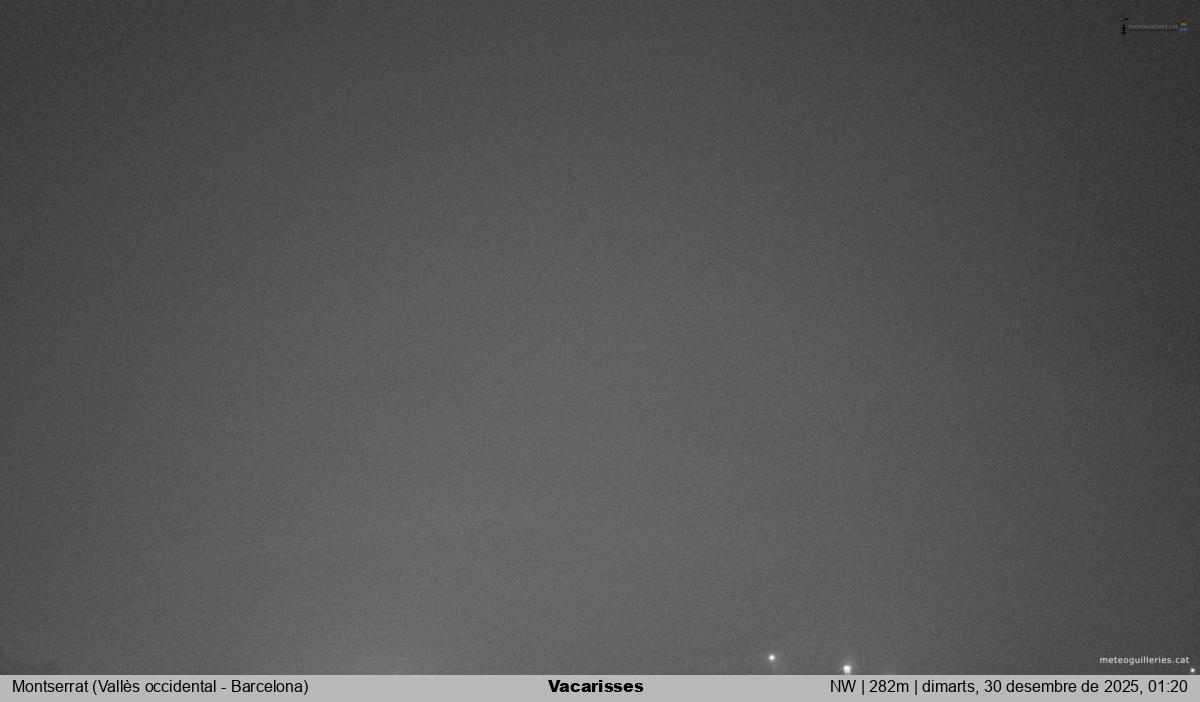Click the 01:20 timestamp
Screen dimensions: 1200x702
coord(1168,687)
